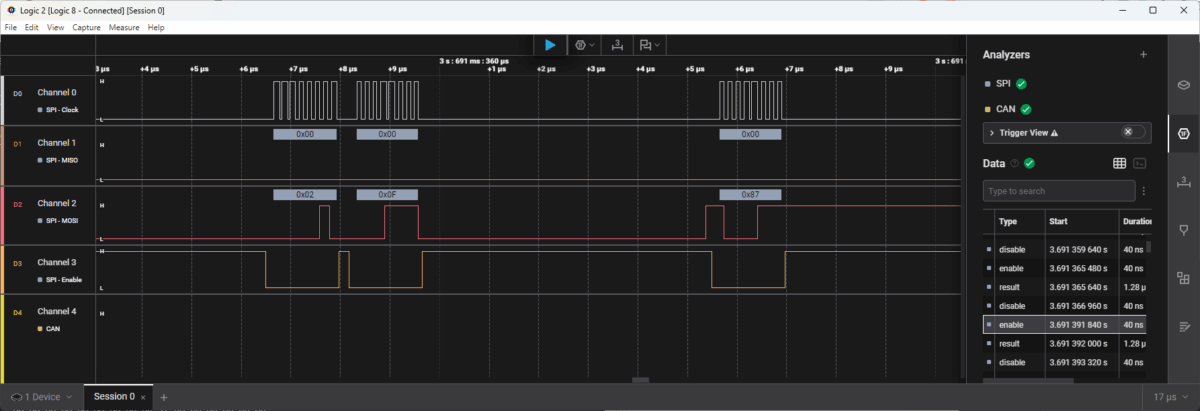Expand the dropdown arrow beside trigger mode icon
This screenshot has width=1200, height=411.
click(x=592, y=45)
